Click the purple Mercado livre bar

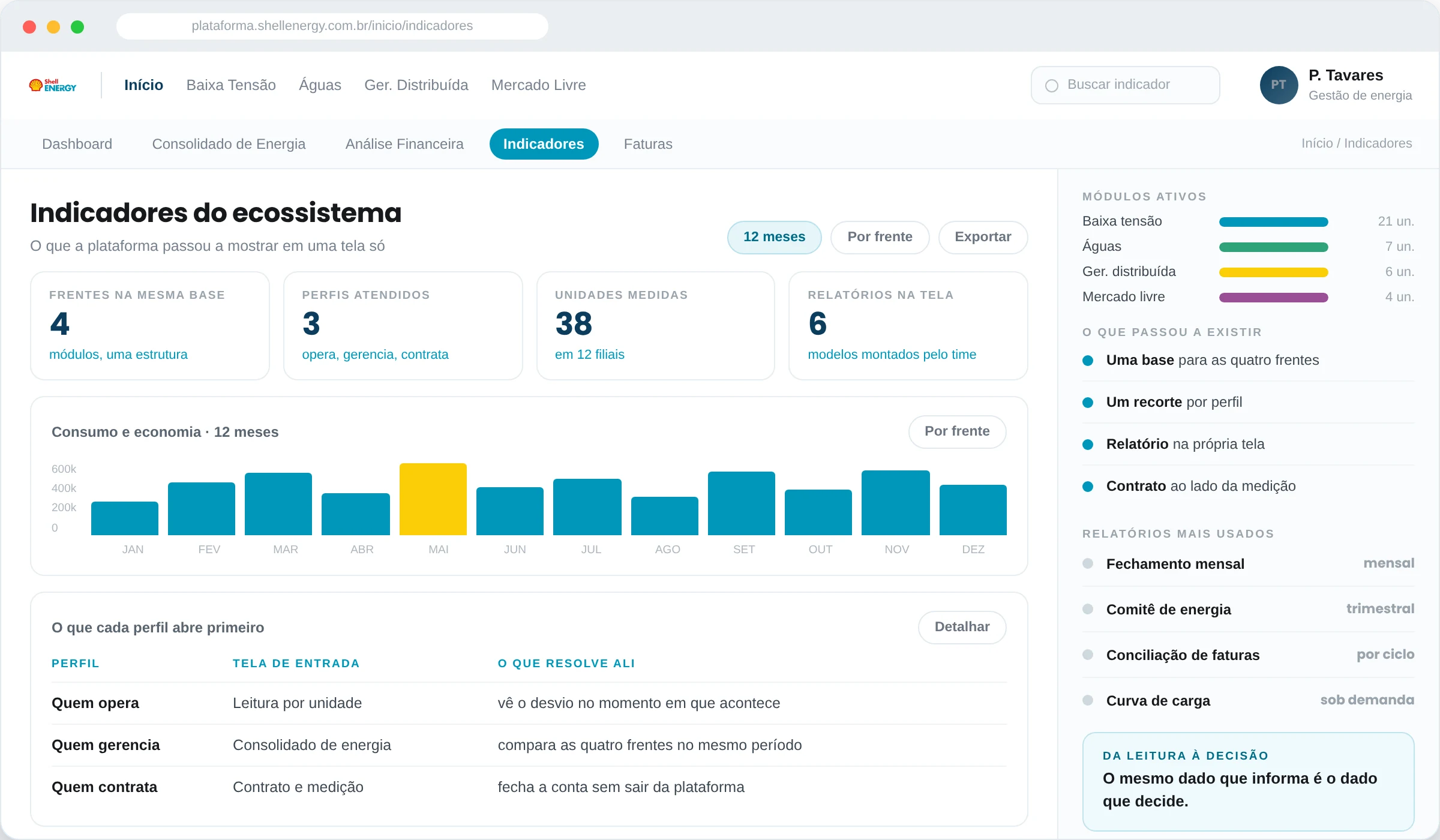(x=1273, y=297)
